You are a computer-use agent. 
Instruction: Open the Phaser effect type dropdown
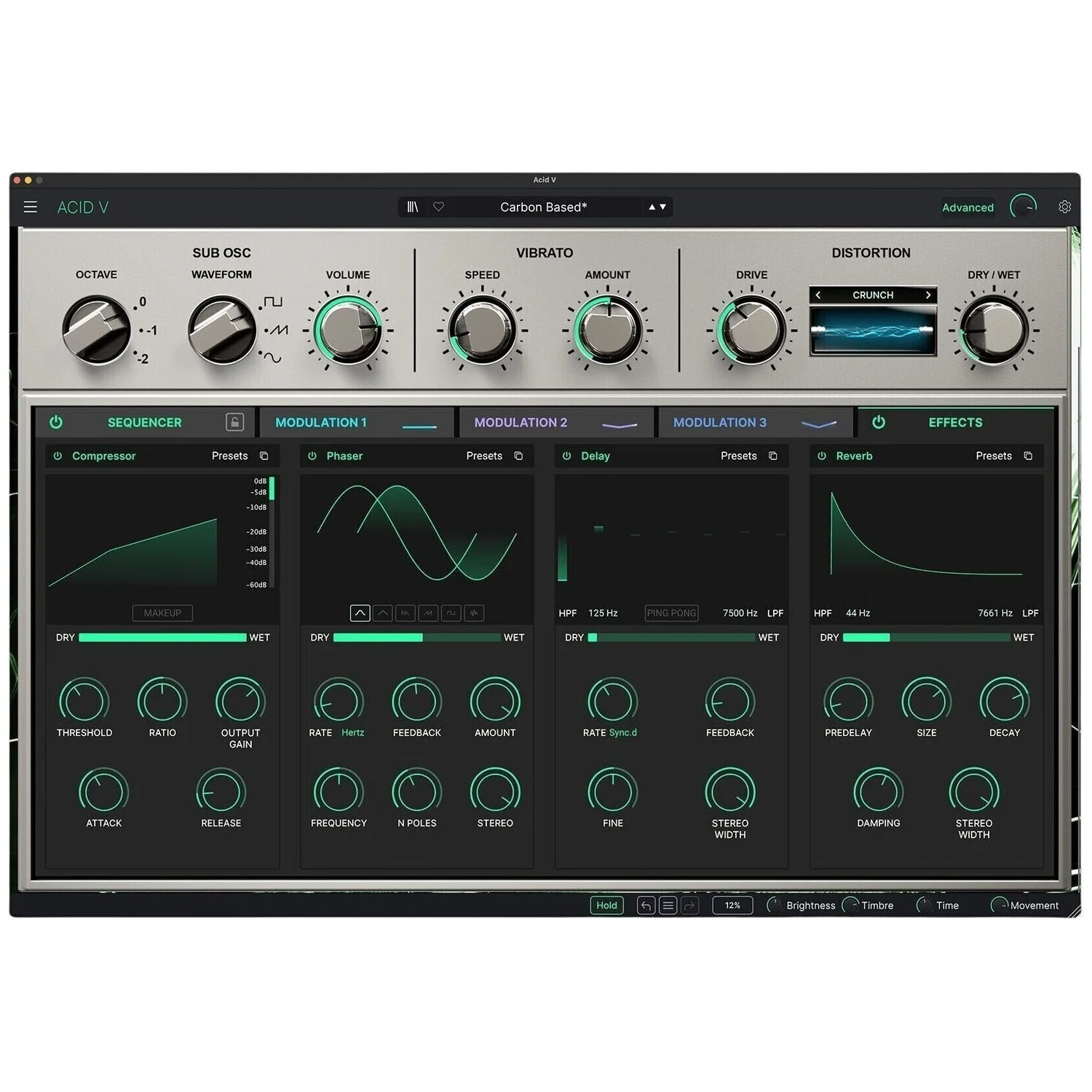[344, 456]
